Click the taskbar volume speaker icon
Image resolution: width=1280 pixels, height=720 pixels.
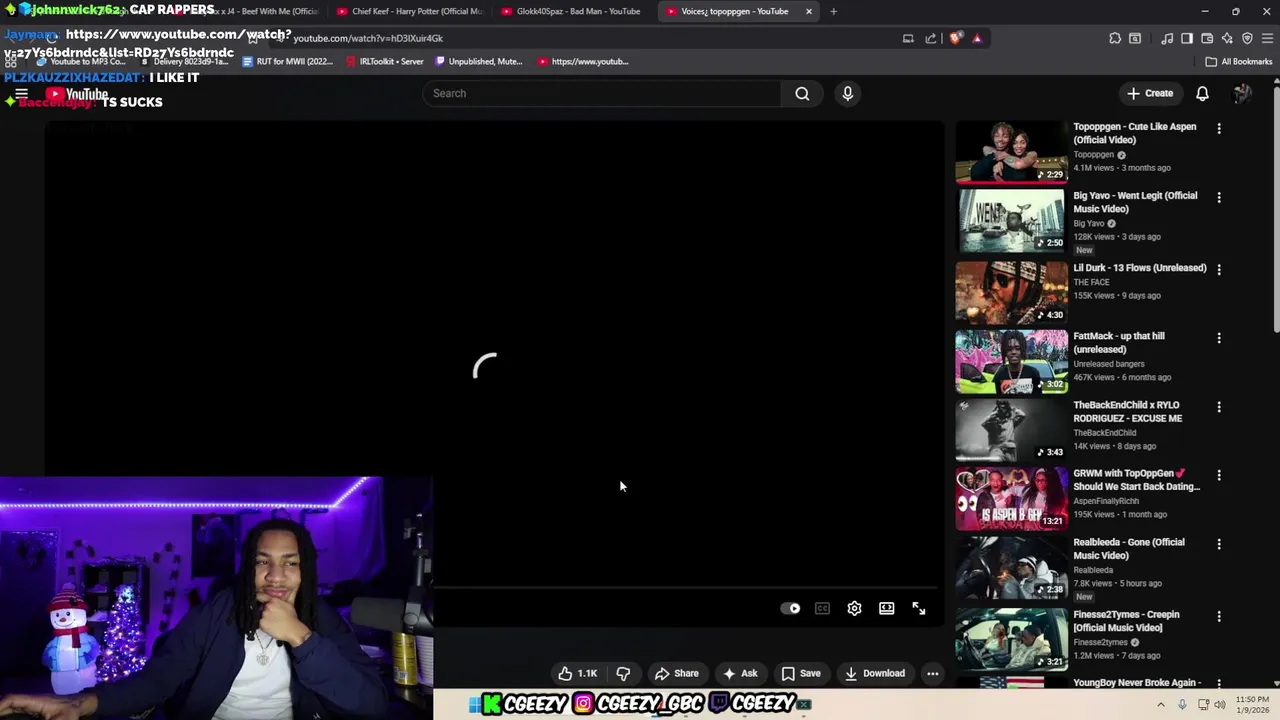(x=1219, y=705)
